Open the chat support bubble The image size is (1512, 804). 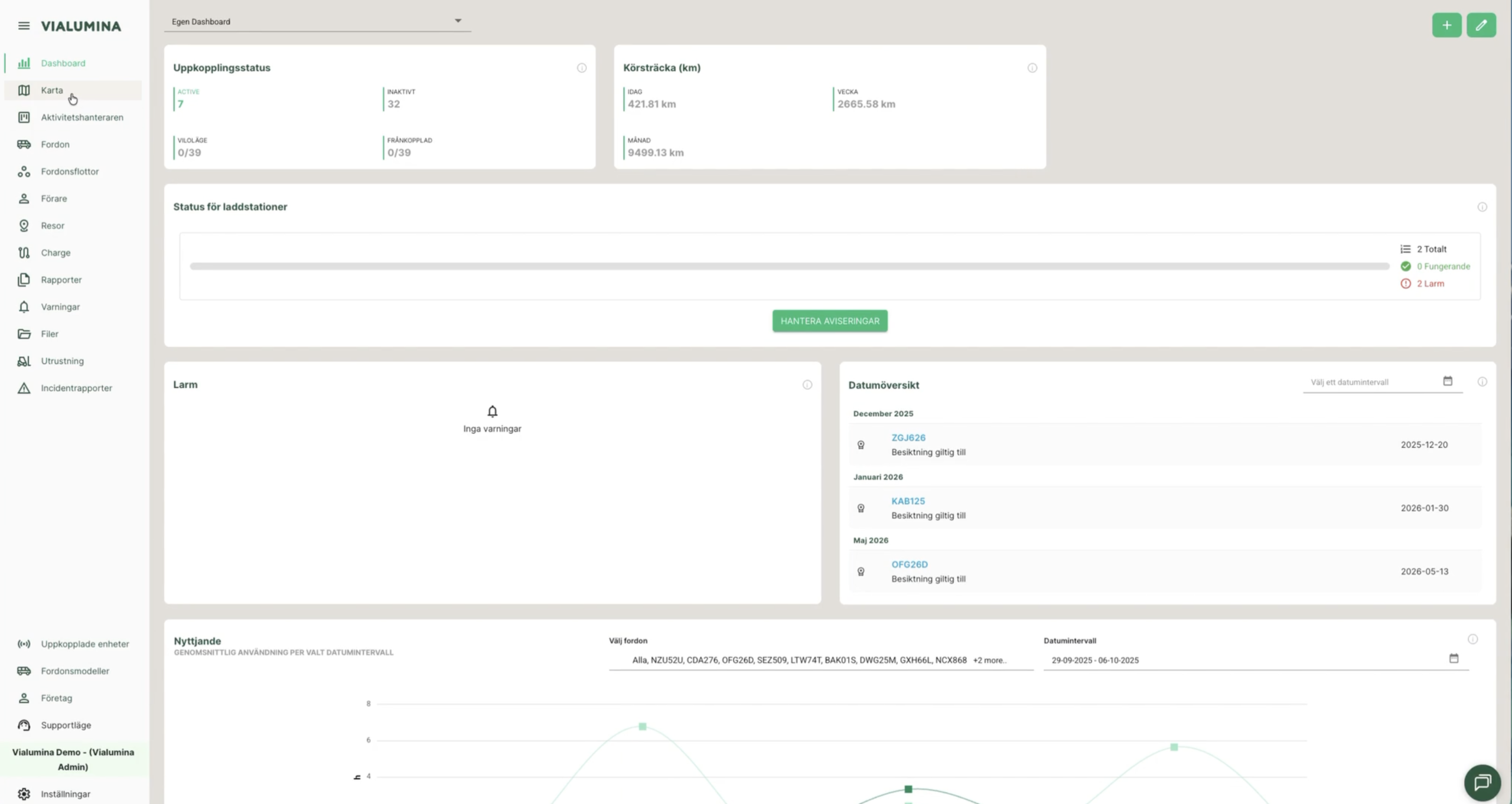click(x=1482, y=783)
